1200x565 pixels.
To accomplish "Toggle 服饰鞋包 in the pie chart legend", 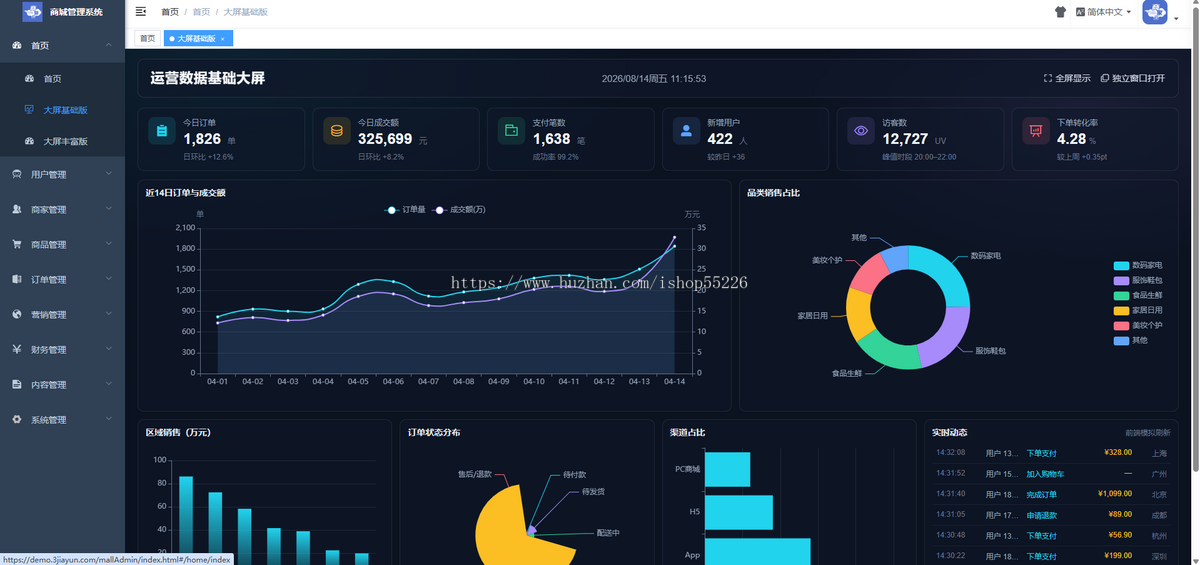I will tap(1138, 280).
